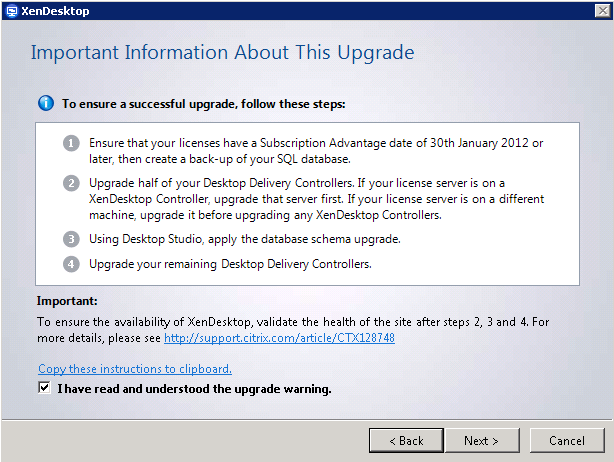Click the blue information icon
The image size is (614, 462).
45,102
